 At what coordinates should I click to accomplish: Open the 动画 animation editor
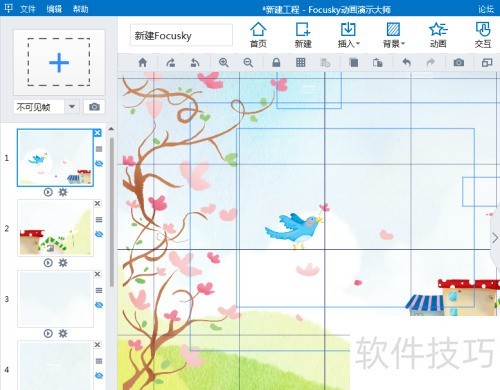tap(438, 35)
